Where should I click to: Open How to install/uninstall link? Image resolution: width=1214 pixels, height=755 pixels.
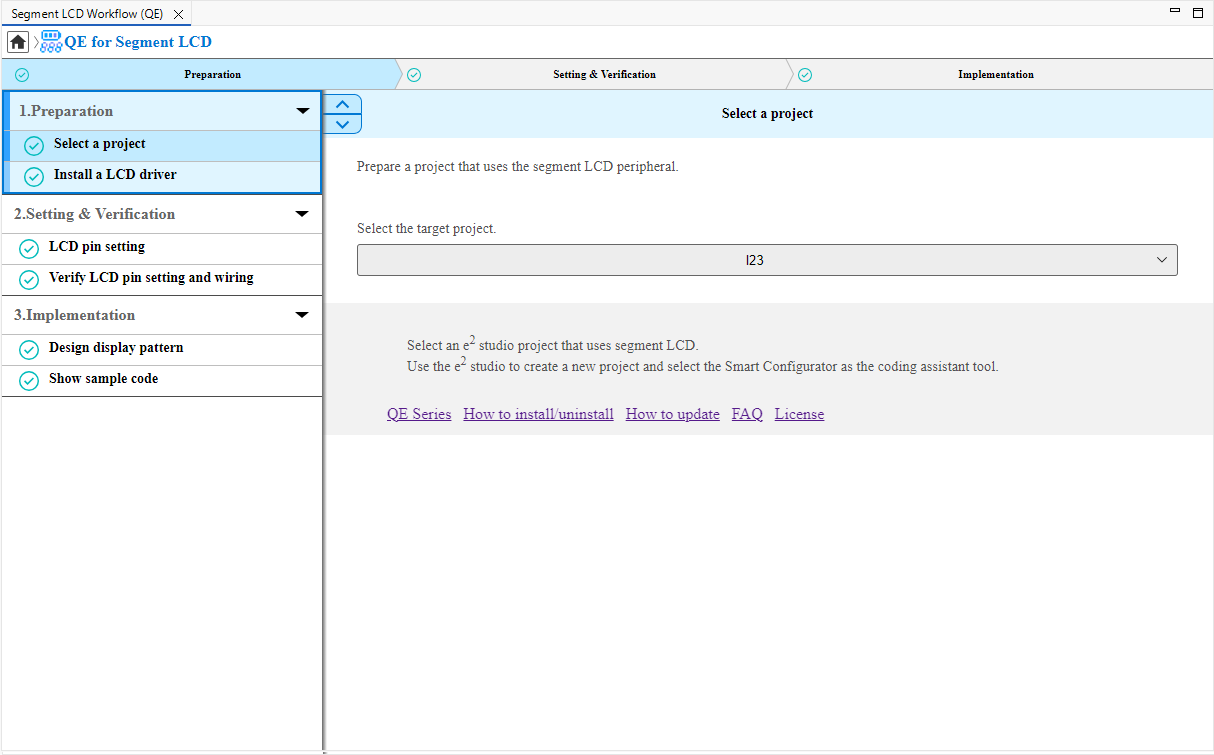[538, 414]
